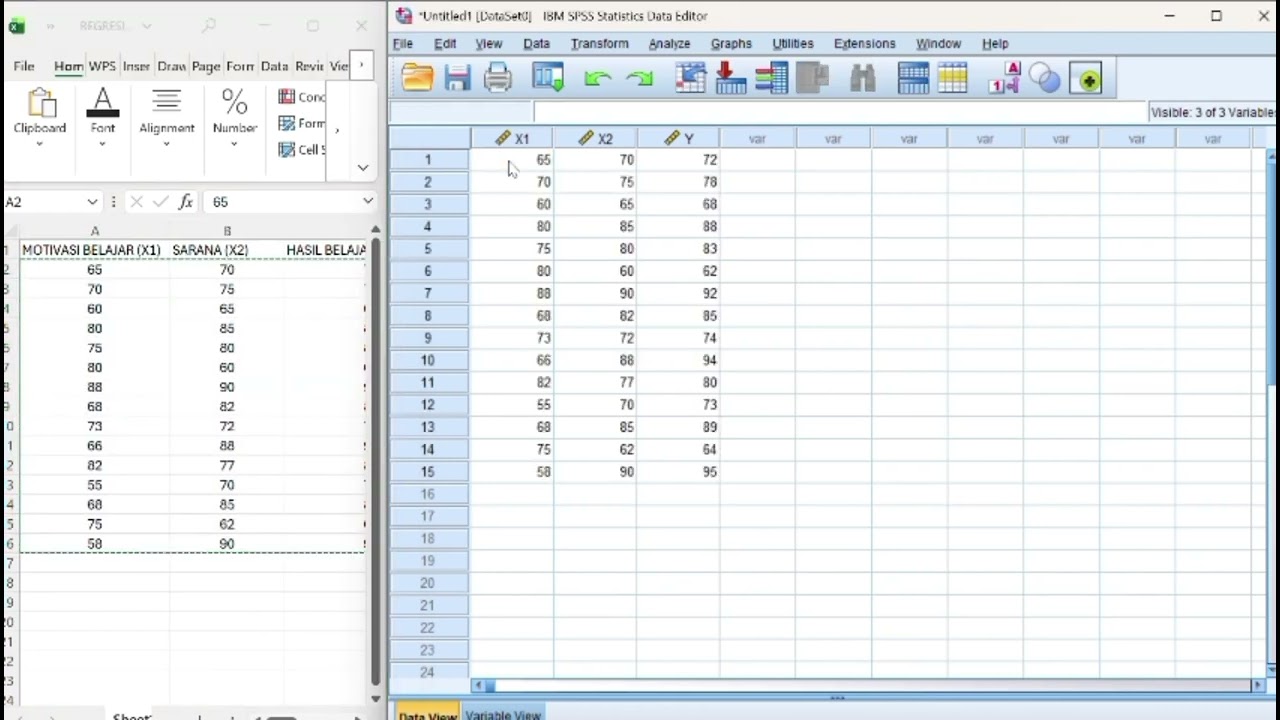1280x720 pixels.
Task: Select the Y column header in SPSS
Action: point(678,138)
